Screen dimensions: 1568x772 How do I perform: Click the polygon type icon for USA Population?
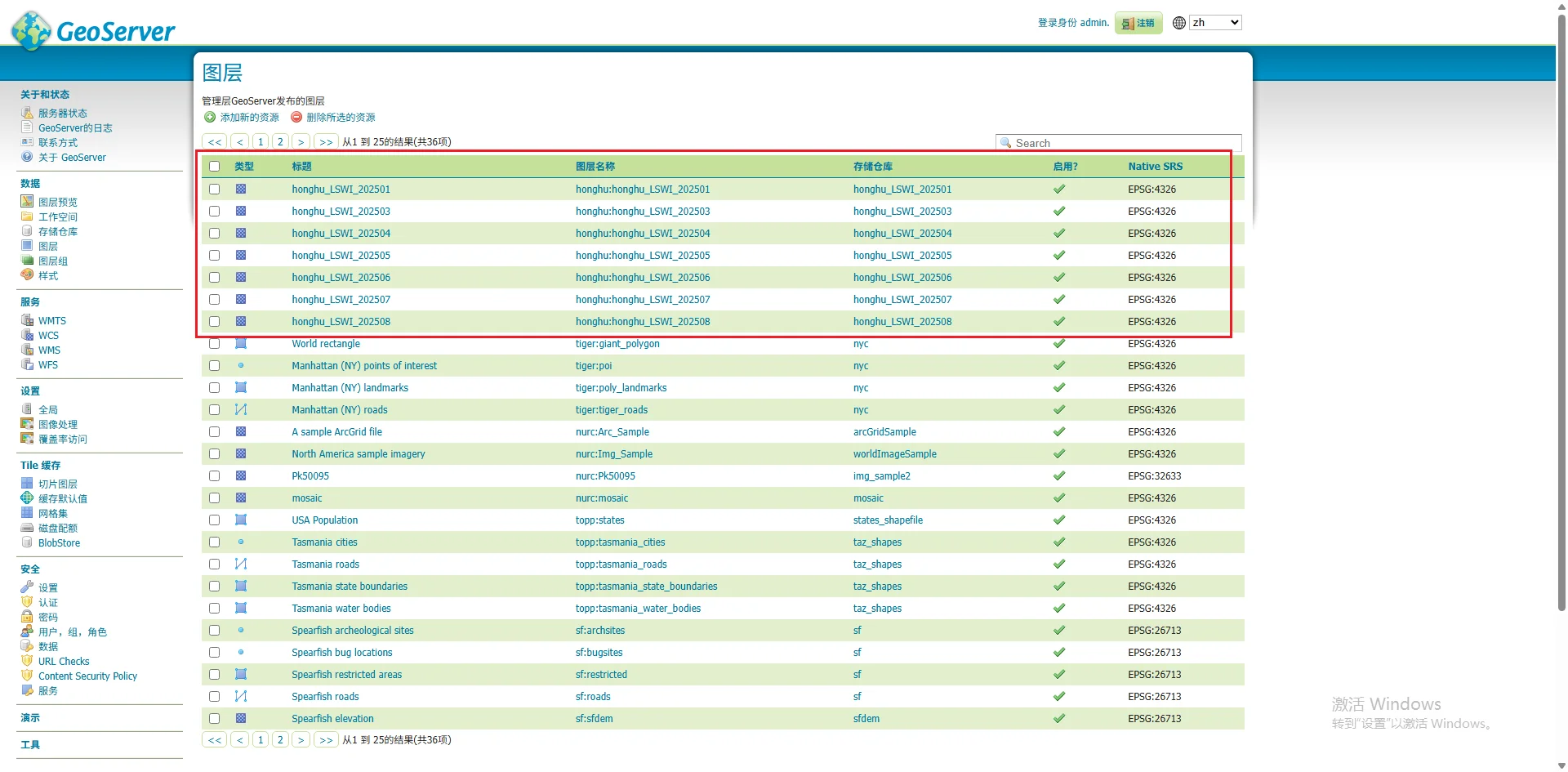point(241,520)
